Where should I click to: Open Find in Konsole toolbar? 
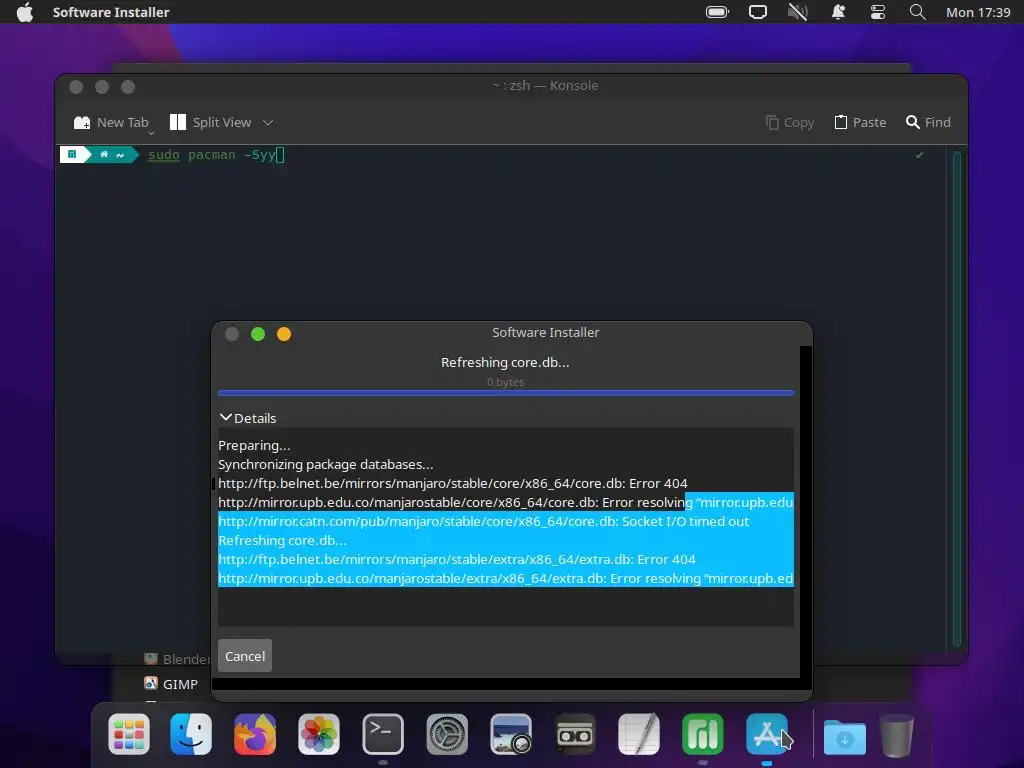pyautogui.click(x=928, y=122)
